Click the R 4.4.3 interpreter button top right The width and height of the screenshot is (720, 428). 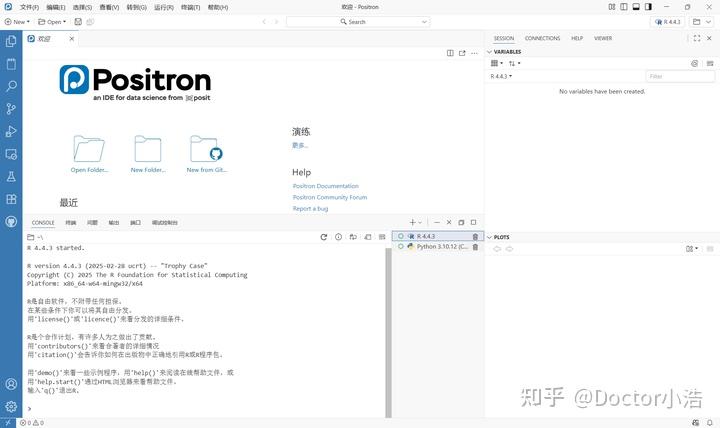click(668, 22)
